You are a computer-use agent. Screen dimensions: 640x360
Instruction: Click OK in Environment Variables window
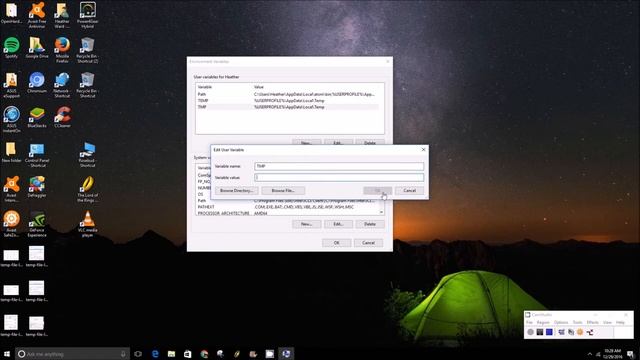coord(336,243)
